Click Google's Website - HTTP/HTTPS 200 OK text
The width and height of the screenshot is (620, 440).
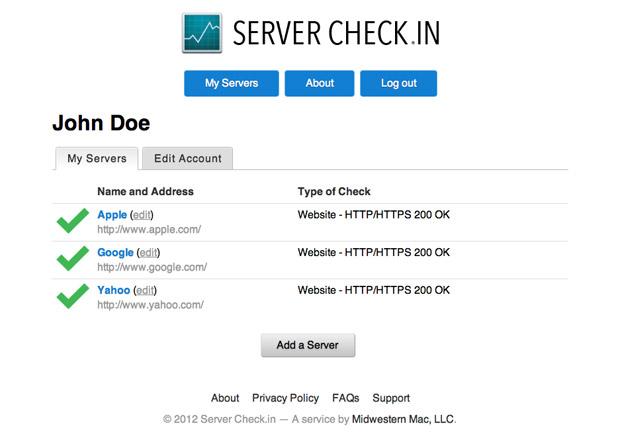point(374,252)
